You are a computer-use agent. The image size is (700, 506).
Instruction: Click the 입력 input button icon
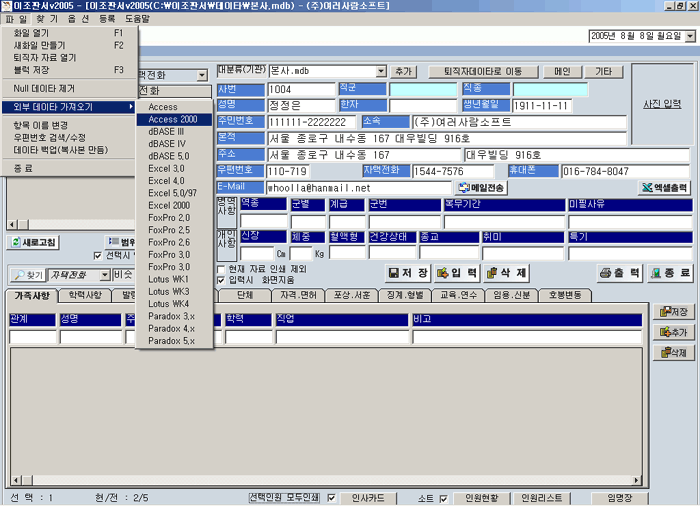[x=456, y=273]
